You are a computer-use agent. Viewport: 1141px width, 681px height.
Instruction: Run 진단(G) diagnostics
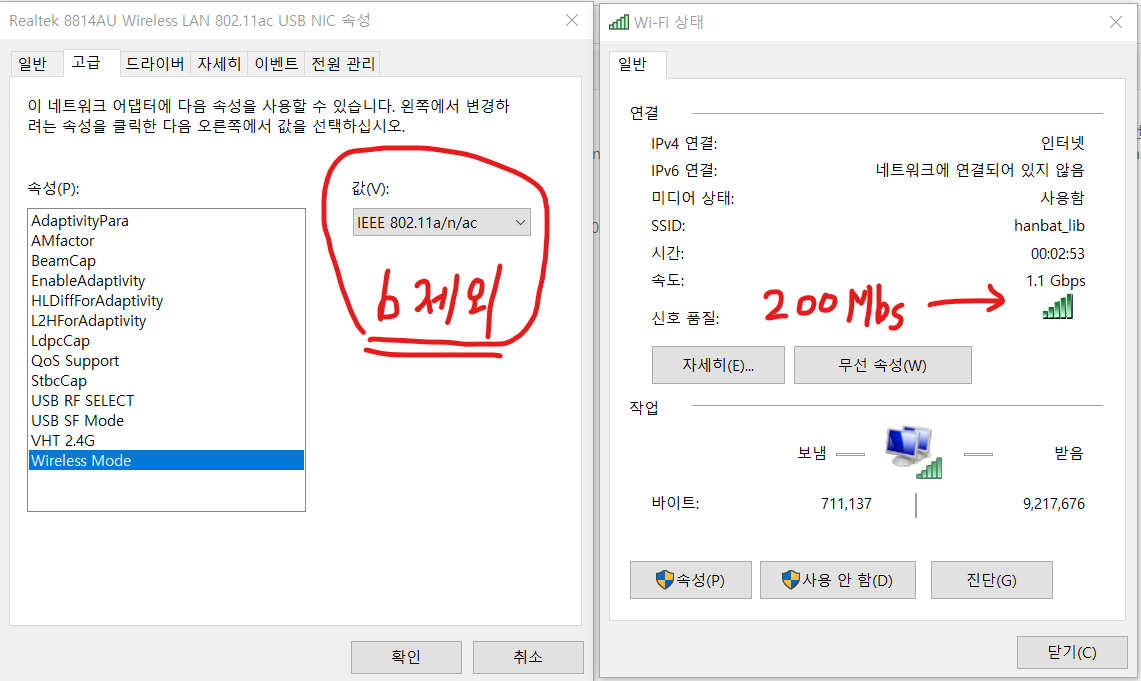(992, 580)
